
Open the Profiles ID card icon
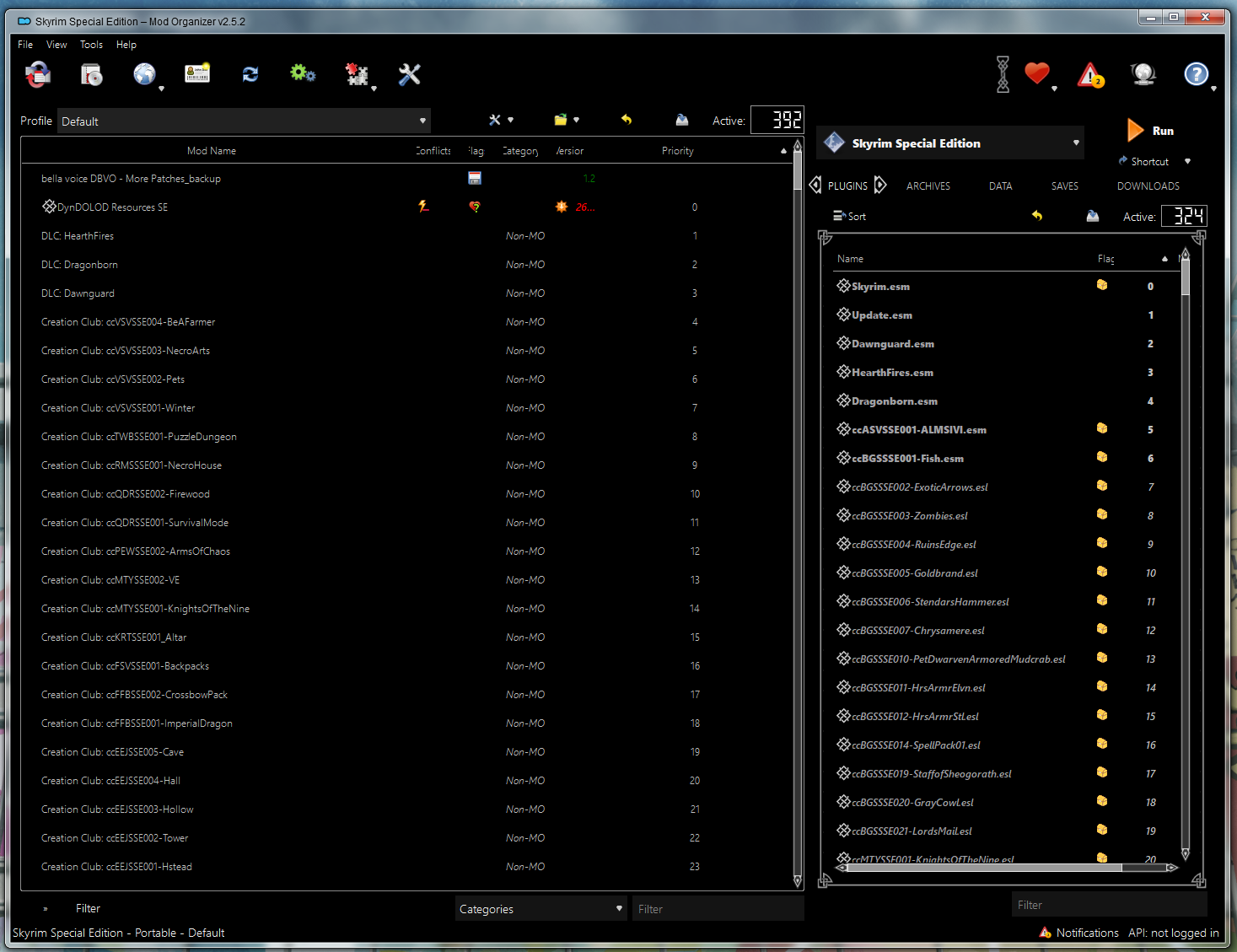pos(197,74)
